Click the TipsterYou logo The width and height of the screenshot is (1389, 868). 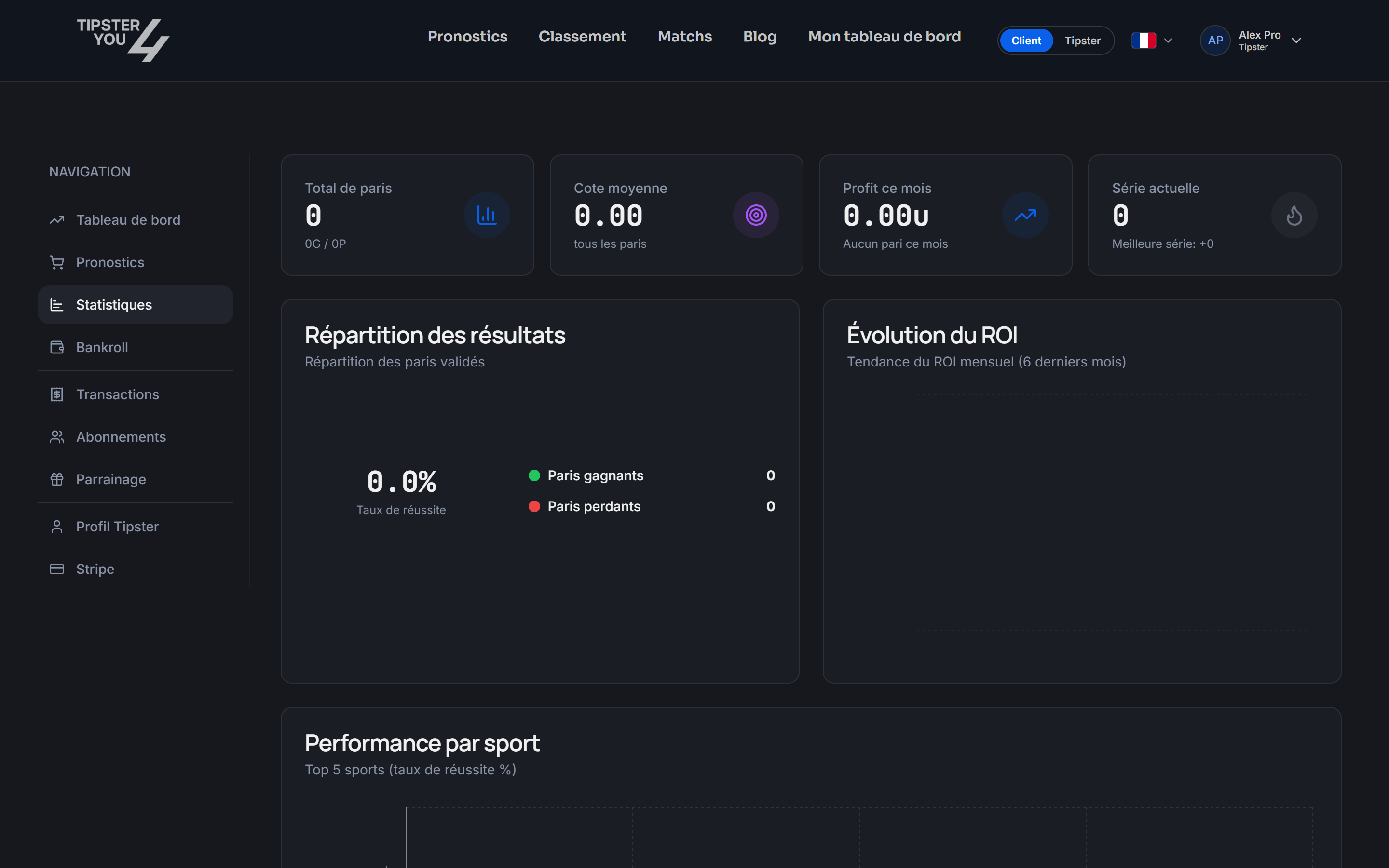123,40
